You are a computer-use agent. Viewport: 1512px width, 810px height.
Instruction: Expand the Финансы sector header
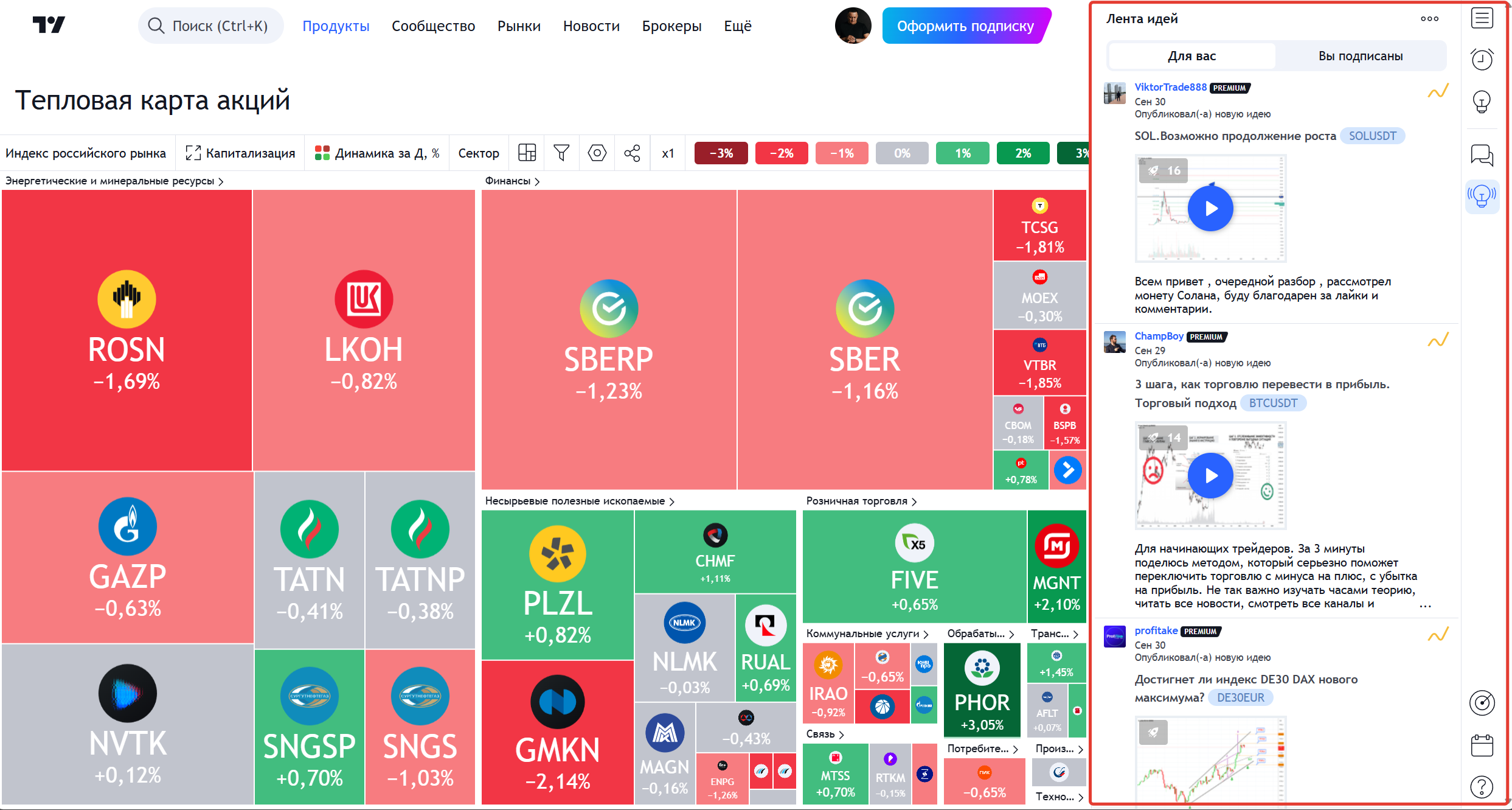pos(512,181)
